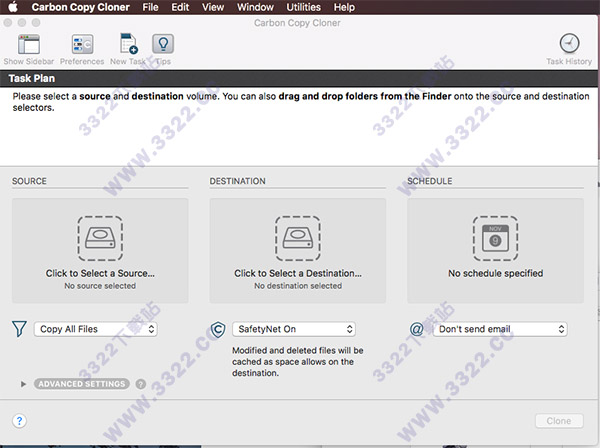Close the Carbon Copy Cloner window
The width and height of the screenshot is (600, 448).
pyautogui.click(x=7, y=23)
